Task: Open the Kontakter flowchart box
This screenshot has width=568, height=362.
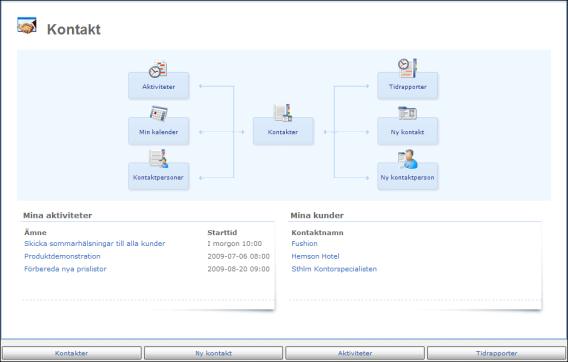Action: 283,131
